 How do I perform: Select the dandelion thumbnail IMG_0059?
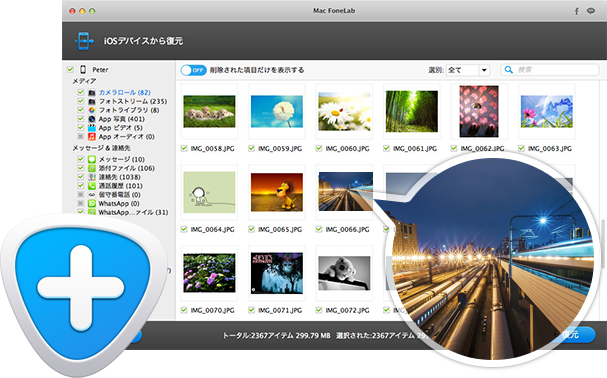coord(277,112)
